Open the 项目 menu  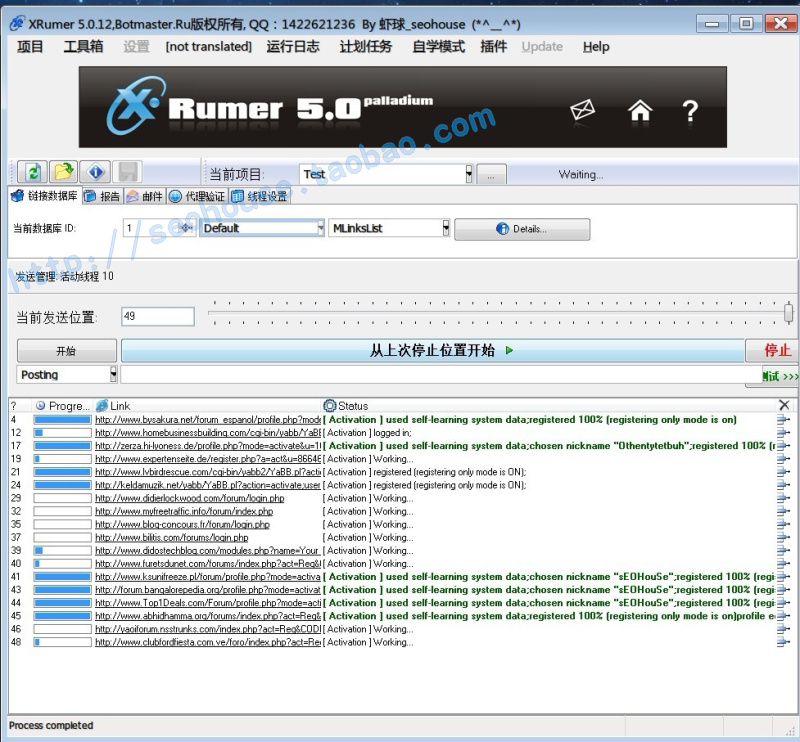30,46
